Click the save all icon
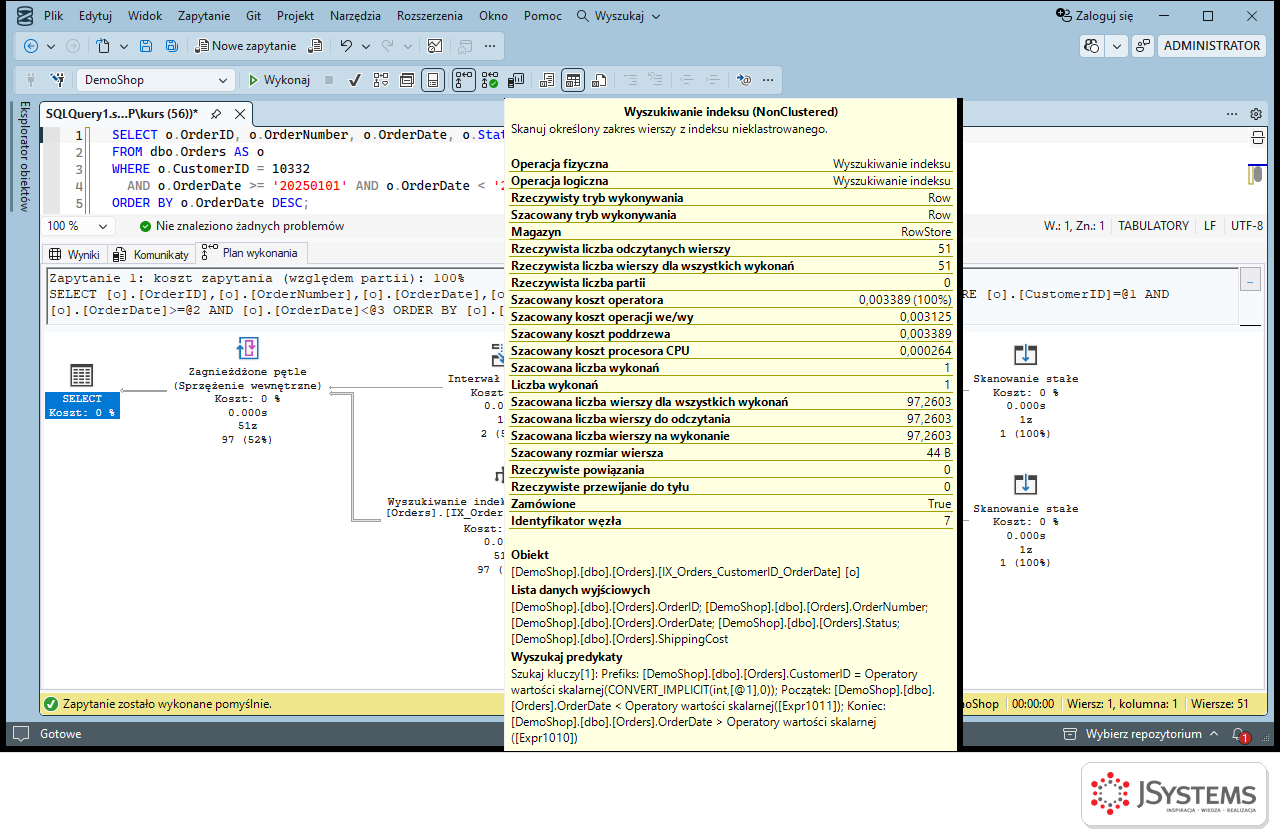Viewport: 1280px width, 835px height. (172, 46)
